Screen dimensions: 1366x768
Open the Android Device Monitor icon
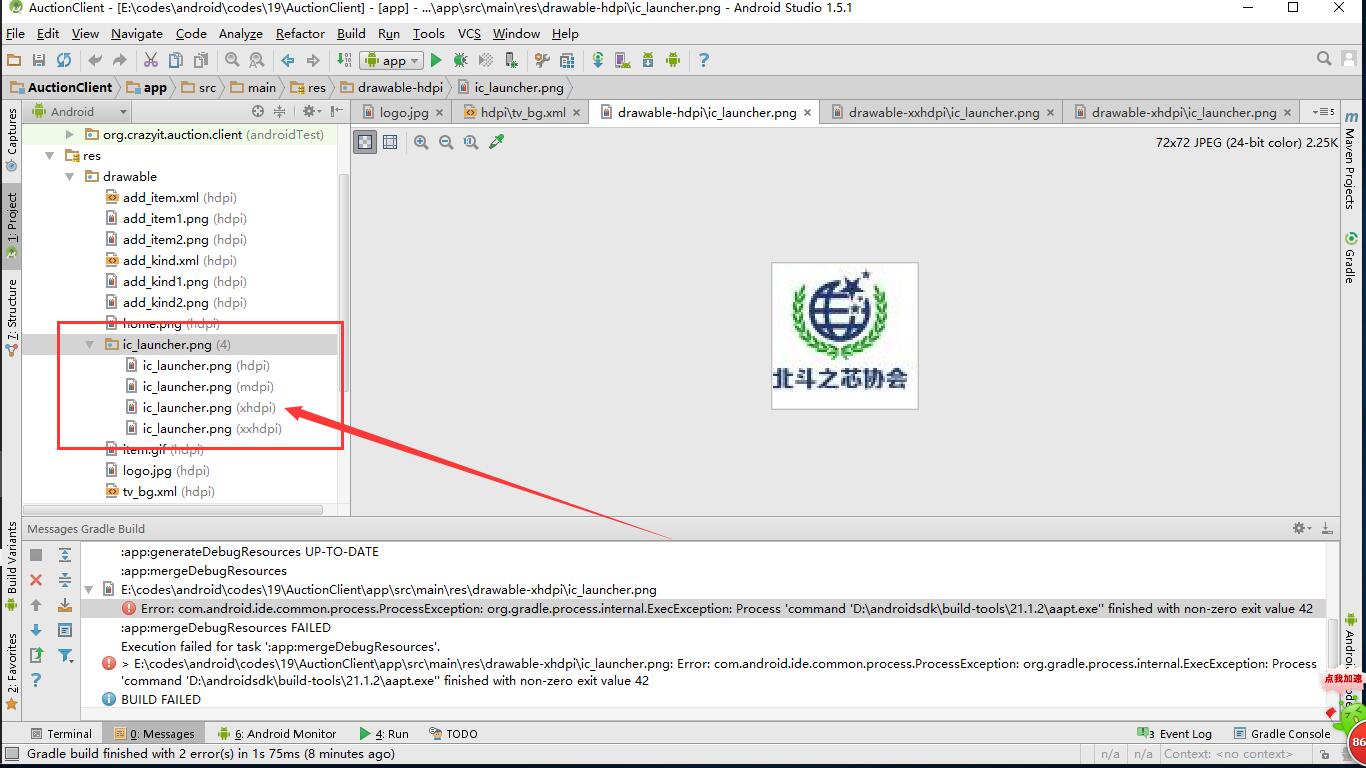[x=673, y=60]
